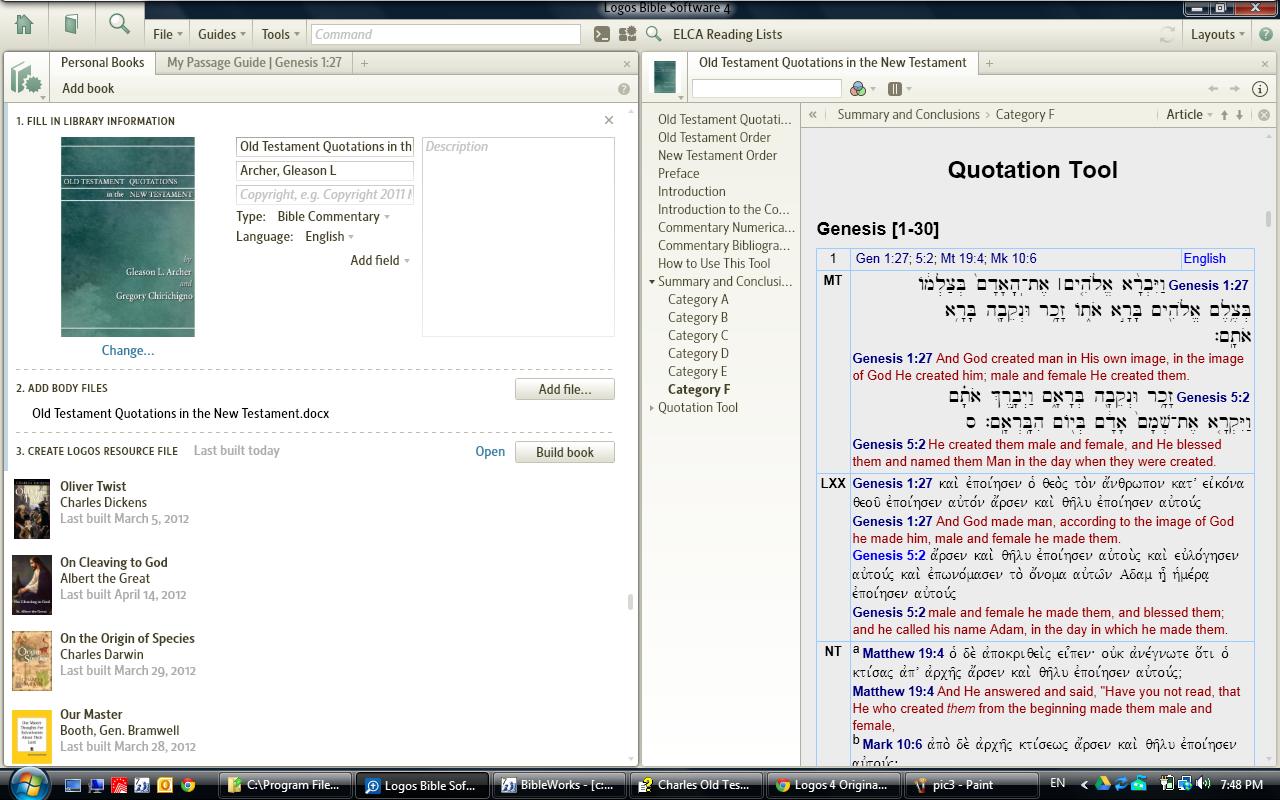This screenshot has width=1280, height=800.
Task: Click the Add file button
Action: 565,389
